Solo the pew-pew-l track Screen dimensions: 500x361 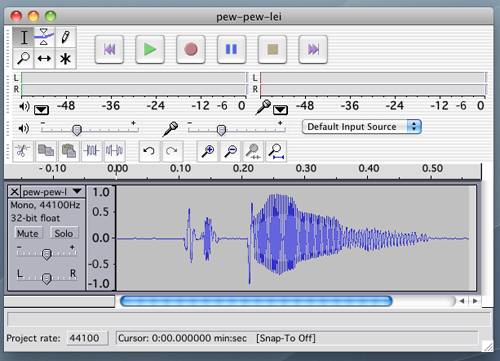64,233
